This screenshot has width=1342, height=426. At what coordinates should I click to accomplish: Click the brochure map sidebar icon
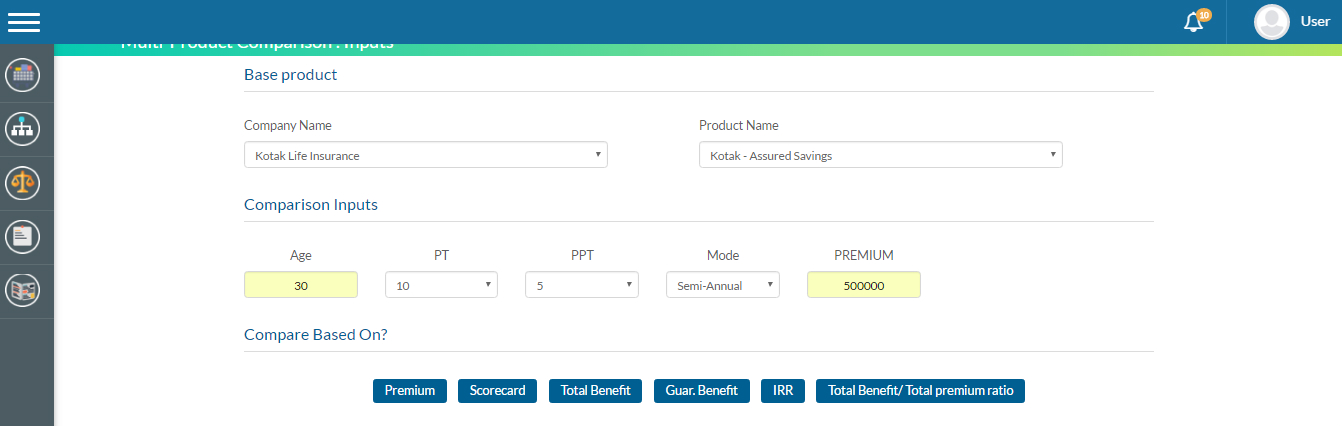coord(22,291)
